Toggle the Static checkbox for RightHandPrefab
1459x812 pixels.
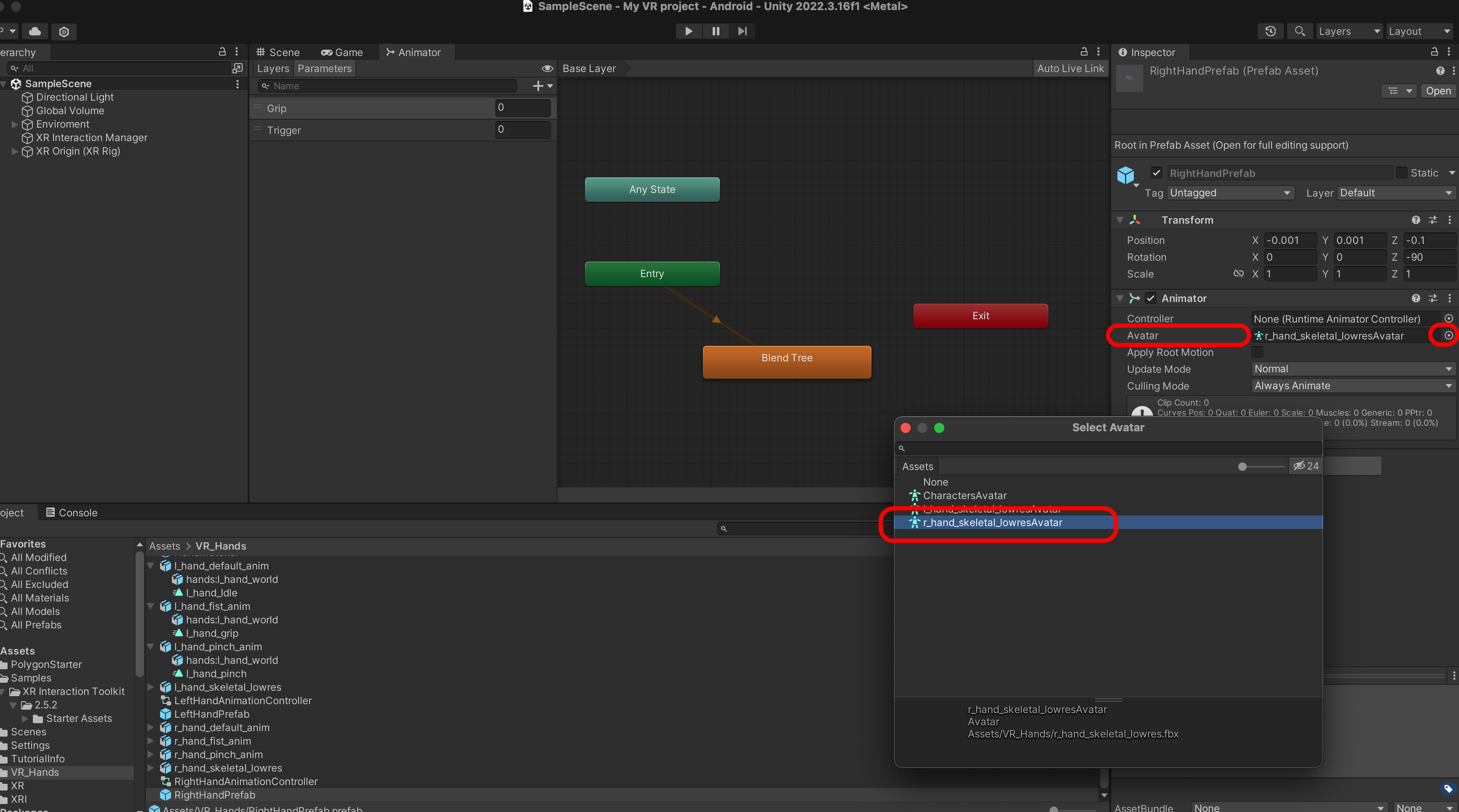[x=1401, y=173]
